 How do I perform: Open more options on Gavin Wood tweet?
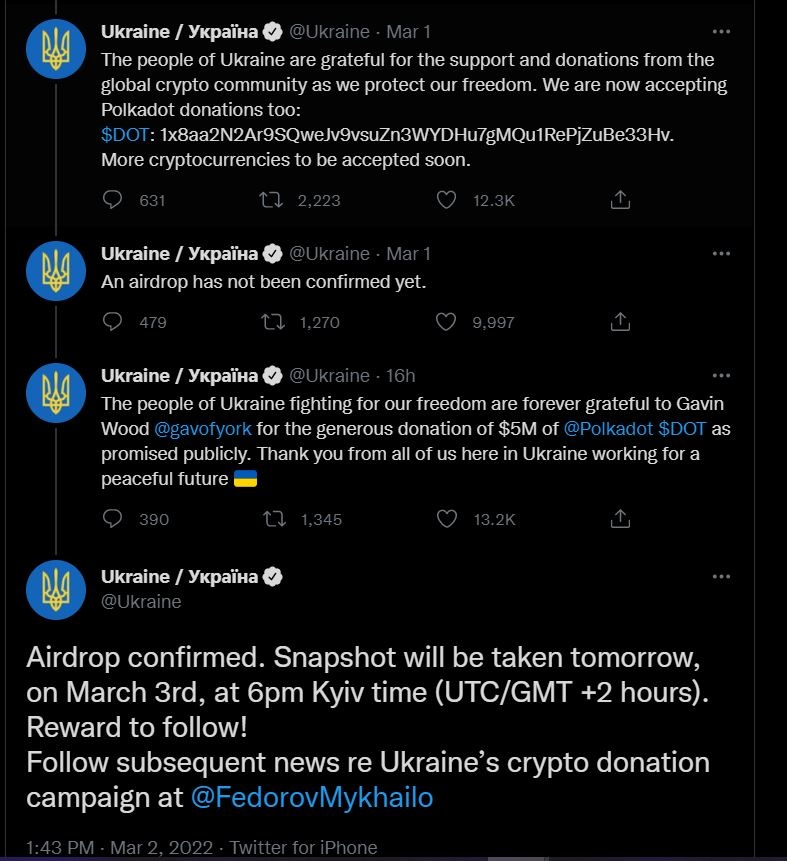721,377
